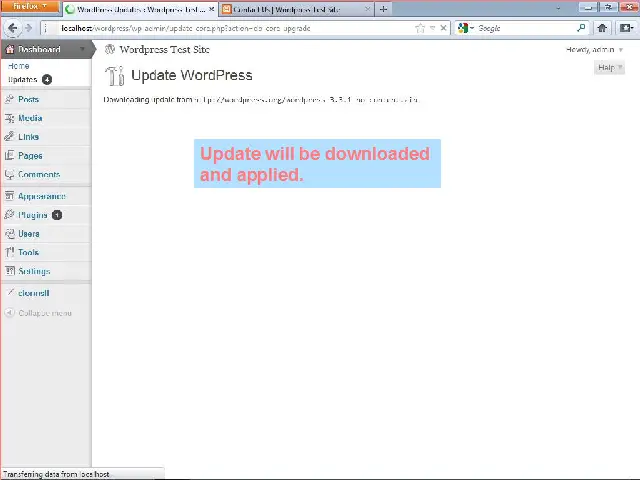Click the Pages icon

pyautogui.click(x=9, y=155)
